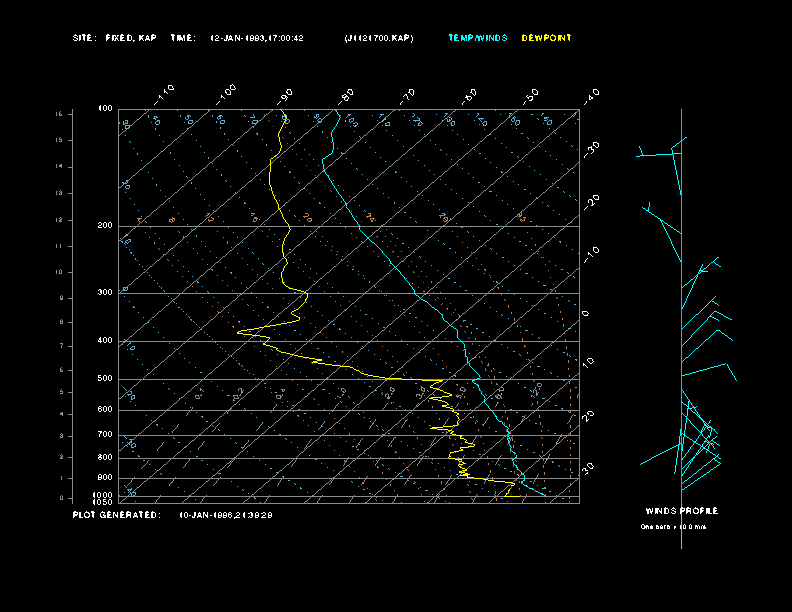The image size is (792, 612).
Task: Click the "300" pressure level label
Action: tap(105, 292)
